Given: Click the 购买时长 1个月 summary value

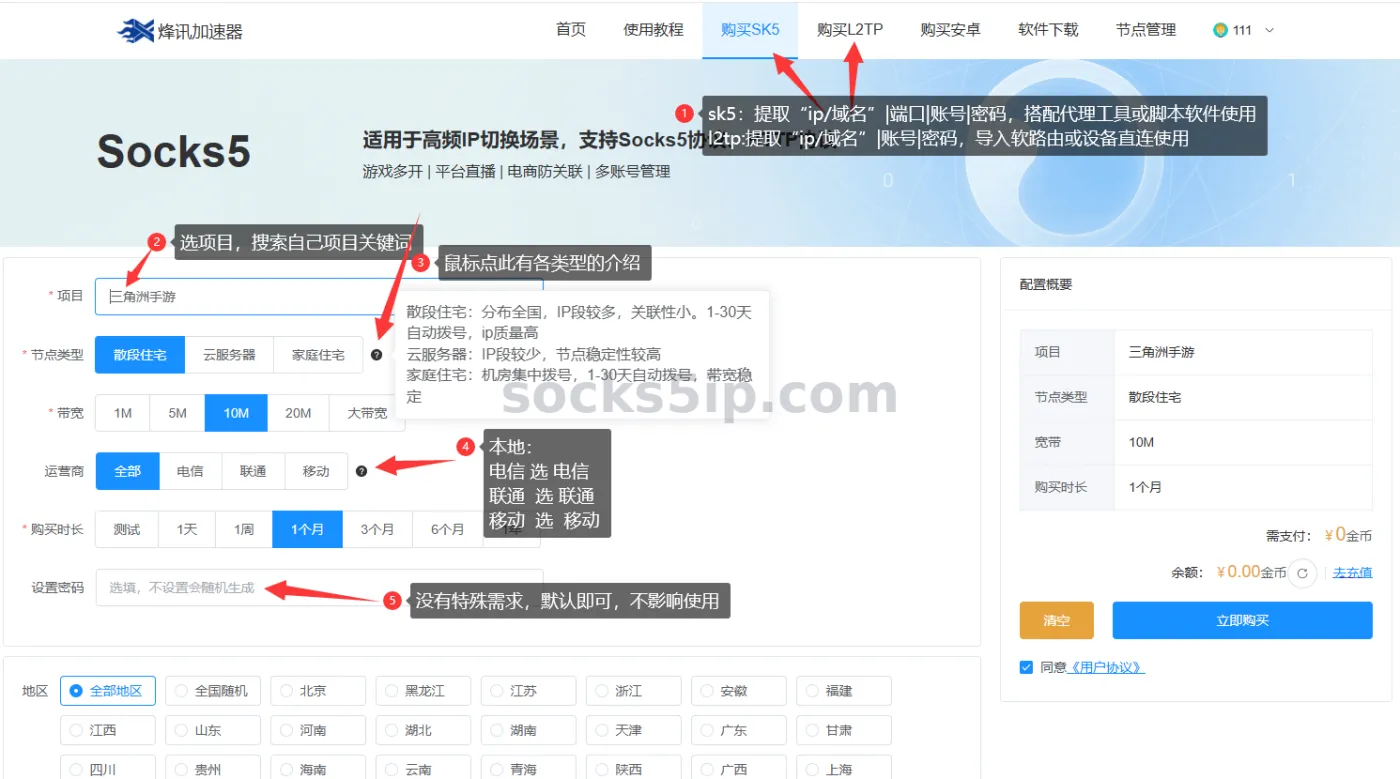Looking at the screenshot, I should pyautogui.click(x=1145, y=487).
